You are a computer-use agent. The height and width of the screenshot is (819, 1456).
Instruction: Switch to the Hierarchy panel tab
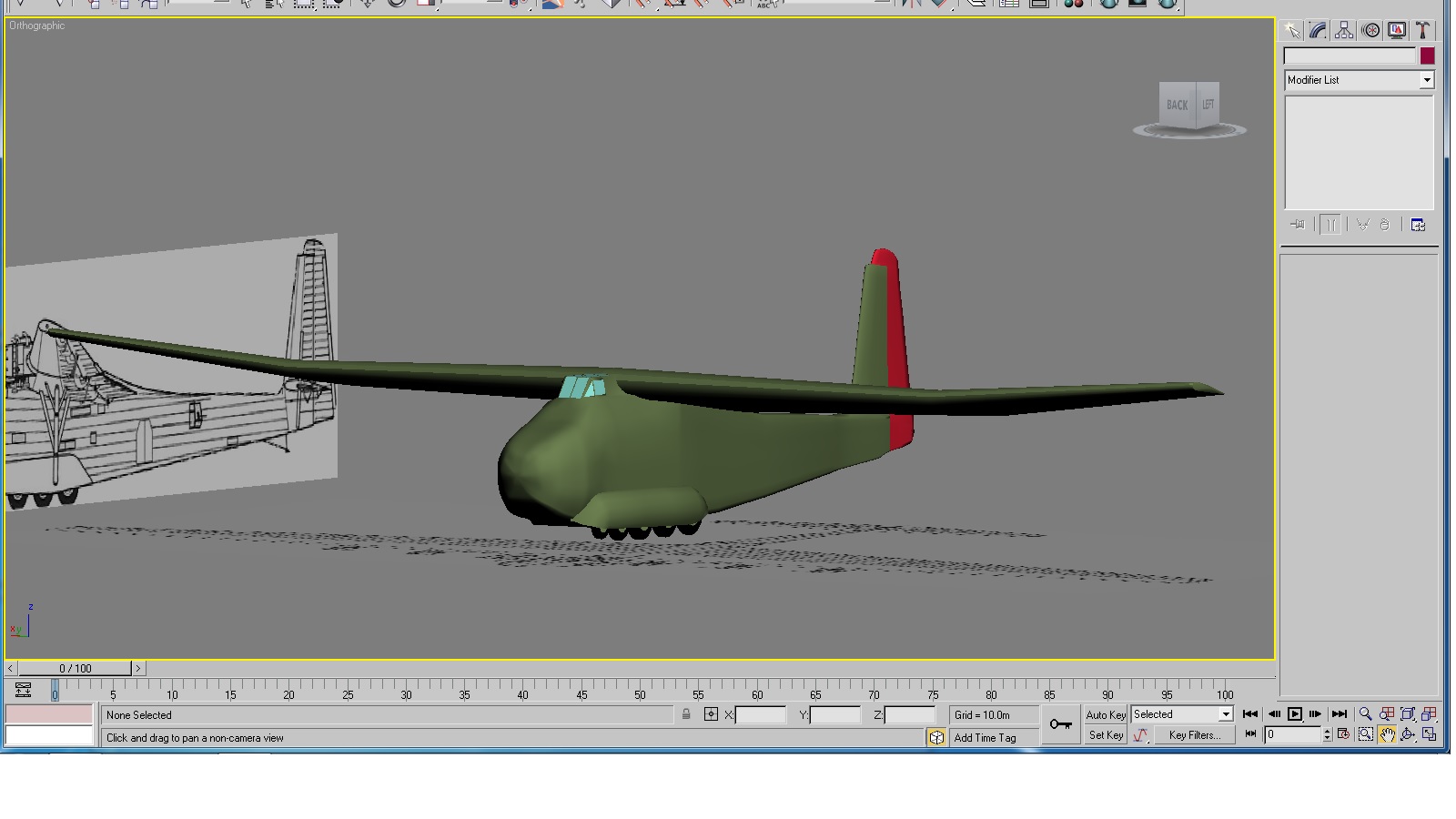tap(1344, 31)
